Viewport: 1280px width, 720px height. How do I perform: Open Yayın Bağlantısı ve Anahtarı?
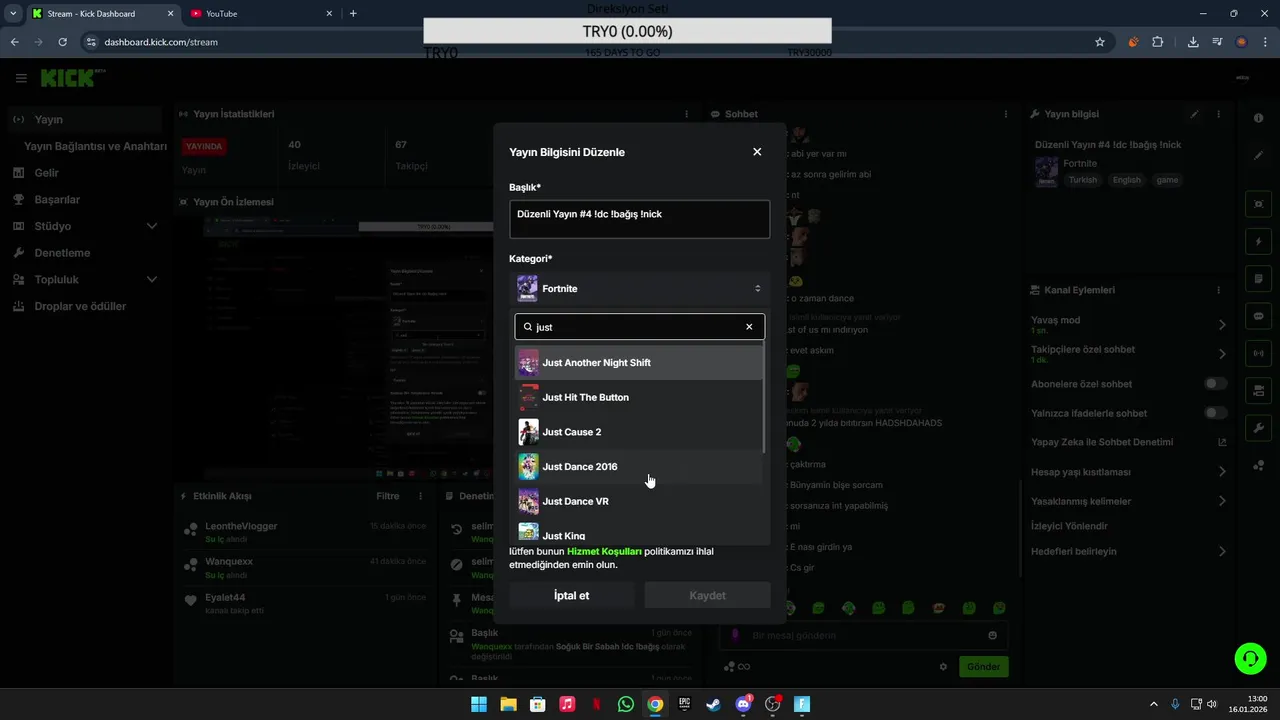pos(95,146)
